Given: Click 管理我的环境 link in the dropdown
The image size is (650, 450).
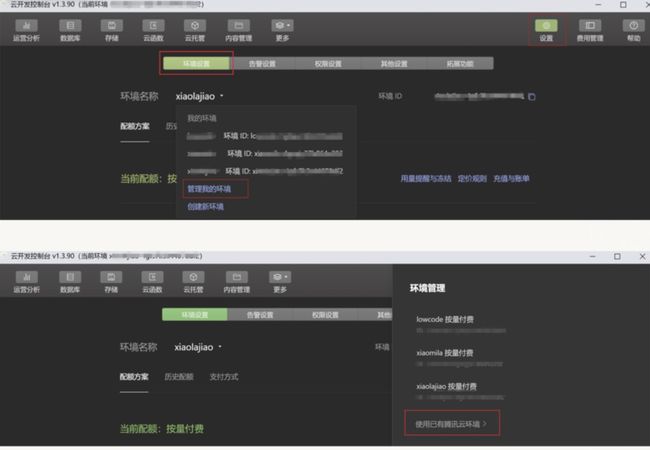Looking at the screenshot, I should point(209,189).
